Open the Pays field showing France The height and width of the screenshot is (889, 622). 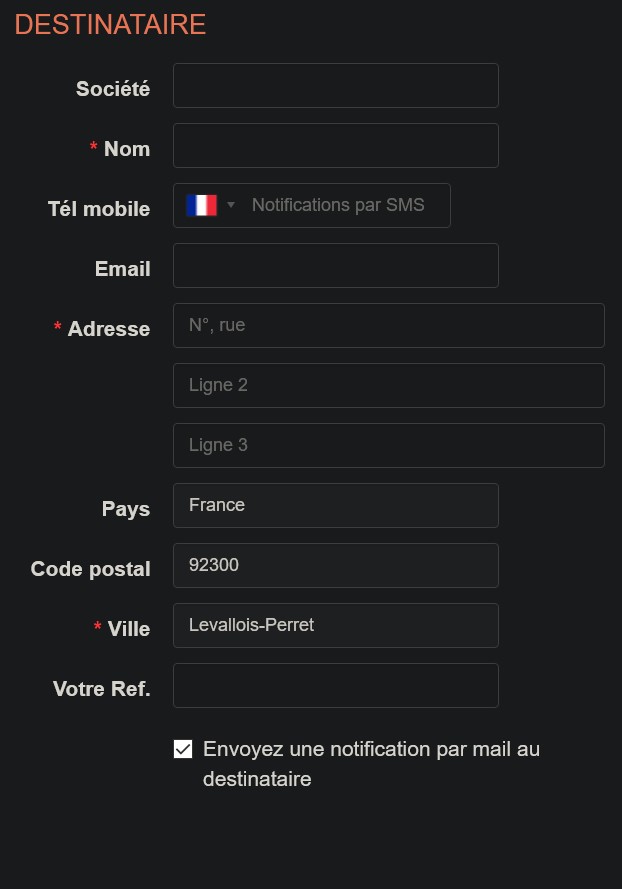(335, 505)
